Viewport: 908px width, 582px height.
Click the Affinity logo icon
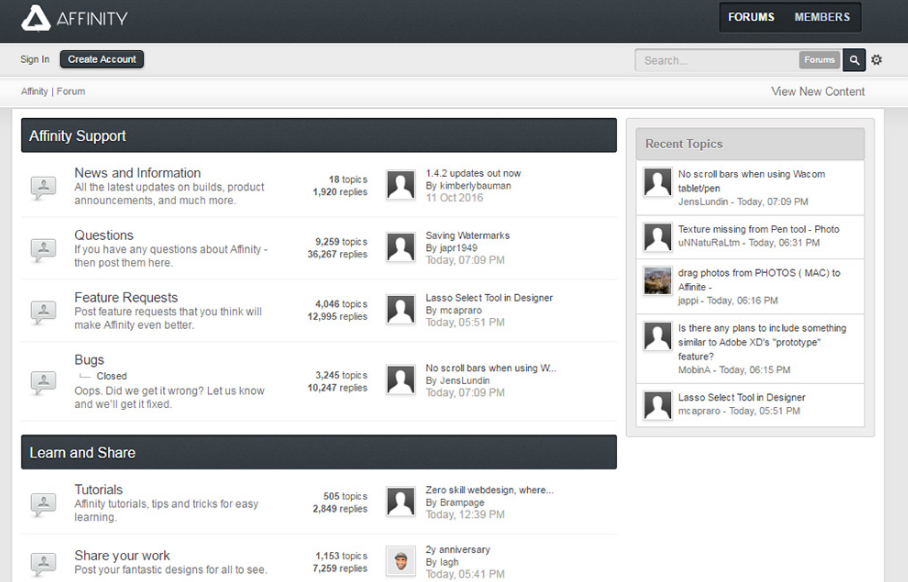[36, 18]
